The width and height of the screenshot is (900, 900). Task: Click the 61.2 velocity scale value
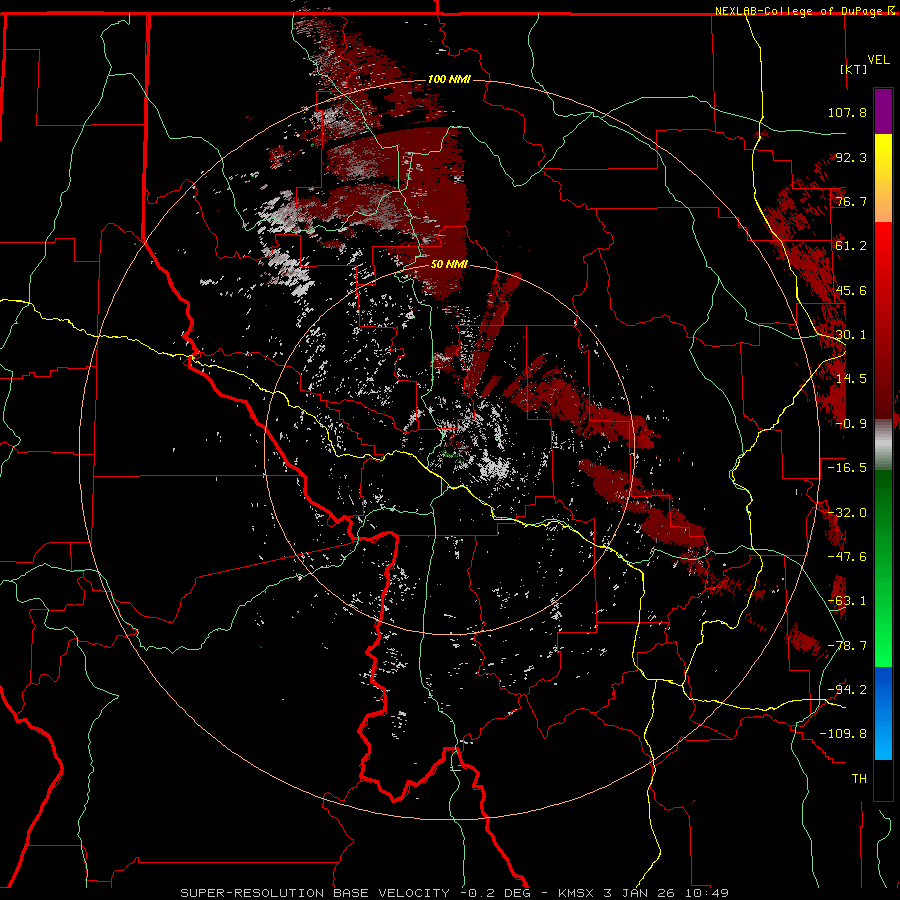coord(851,246)
